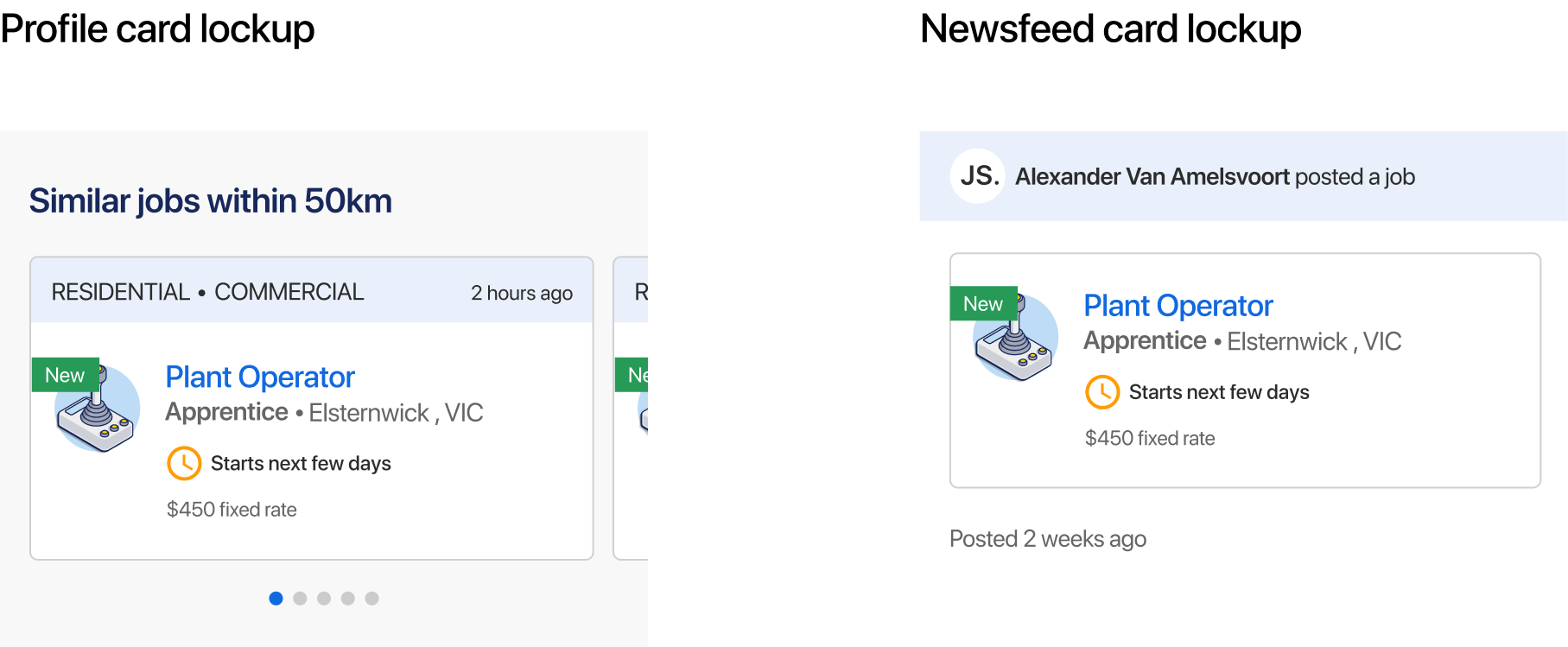The image size is (1568, 647).
Task: Click the green New badge on newsfeed card
Action: (984, 304)
